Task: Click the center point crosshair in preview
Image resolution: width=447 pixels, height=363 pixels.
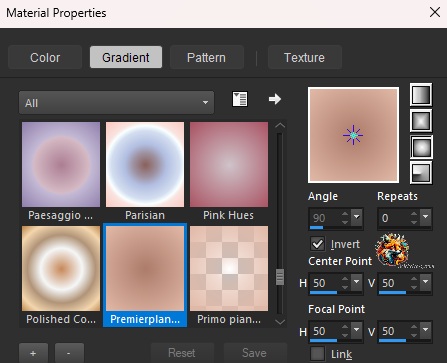Action: 353,135
